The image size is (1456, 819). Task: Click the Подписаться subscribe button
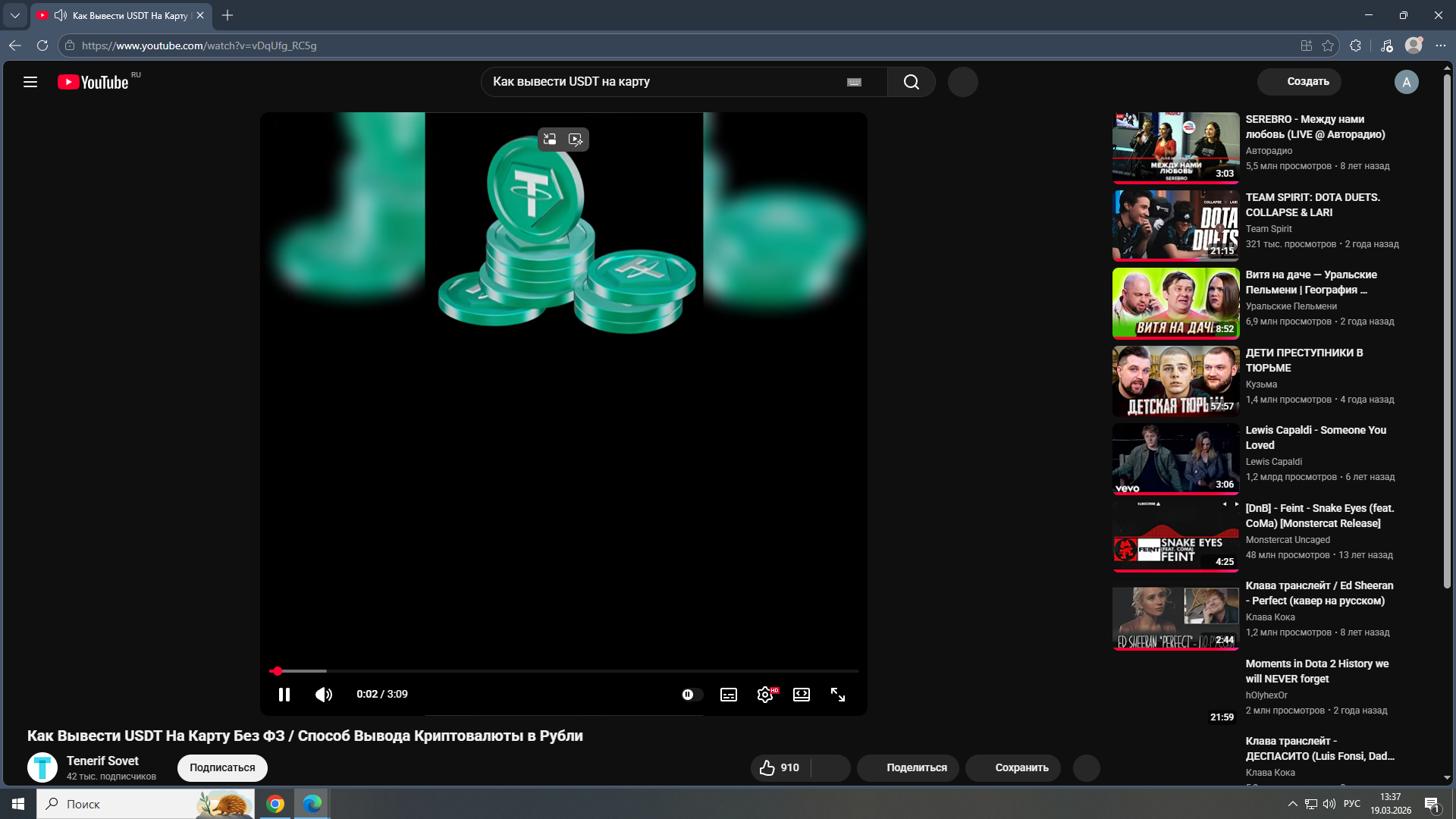(x=222, y=767)
